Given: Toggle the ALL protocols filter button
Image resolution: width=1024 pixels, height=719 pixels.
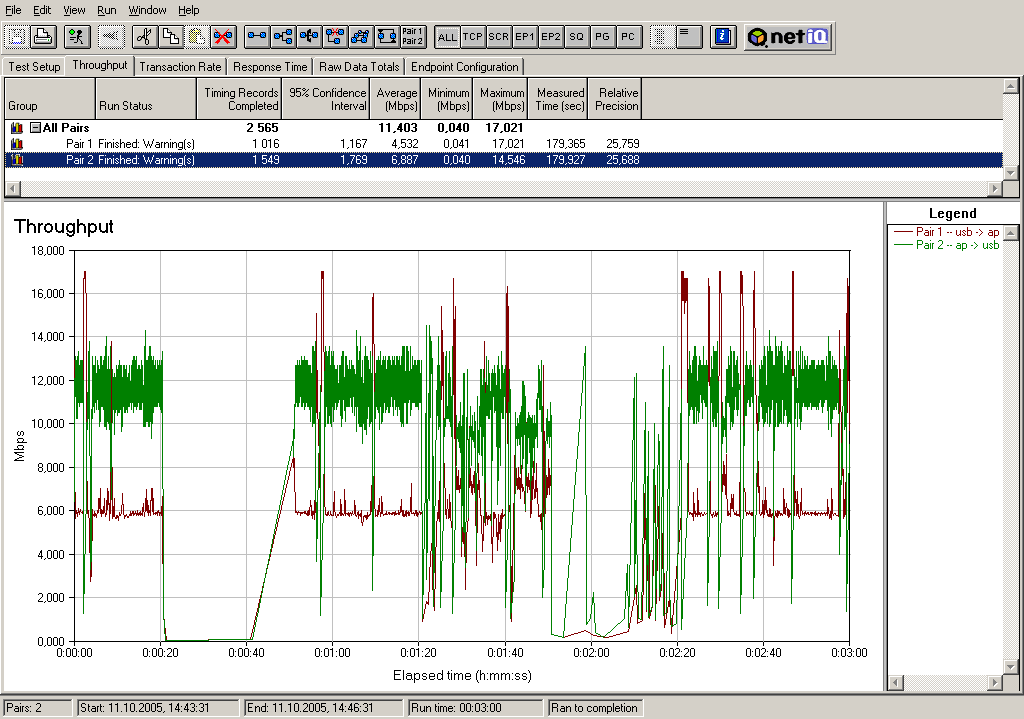Looking at the screenshot, I should coord(447,37).
